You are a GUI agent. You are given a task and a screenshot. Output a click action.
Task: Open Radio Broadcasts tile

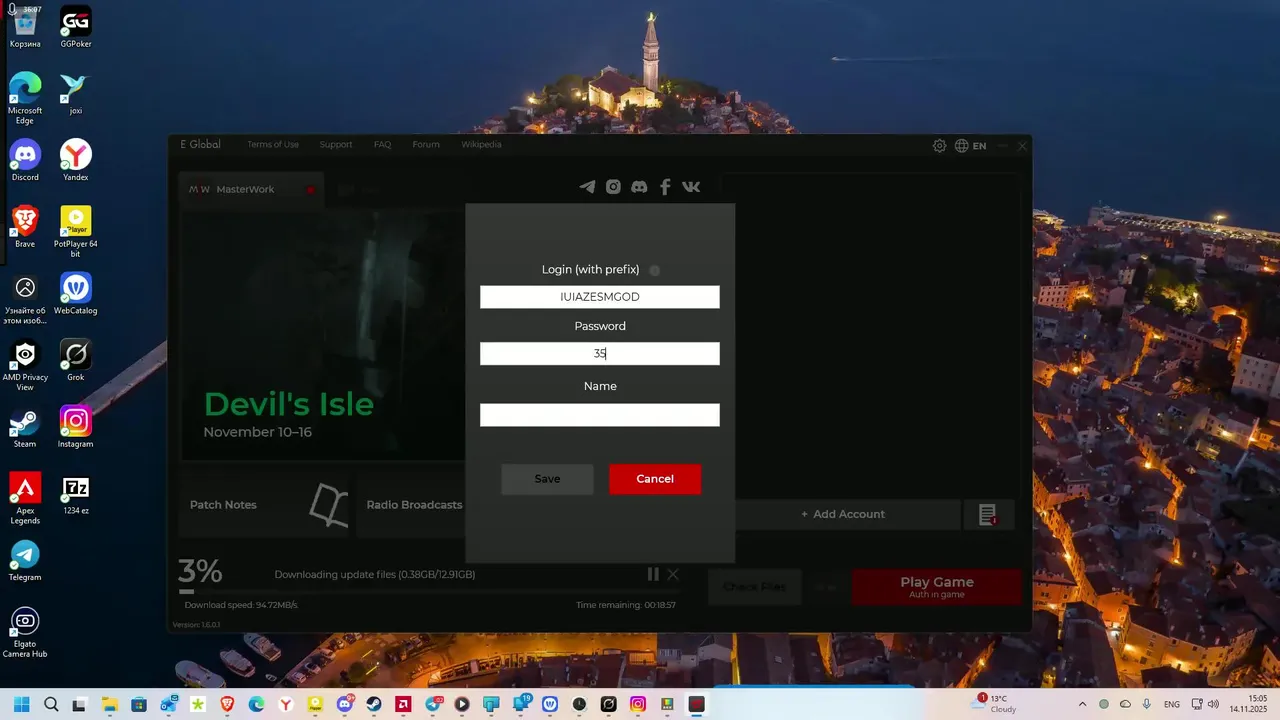(x=411, y=505)
